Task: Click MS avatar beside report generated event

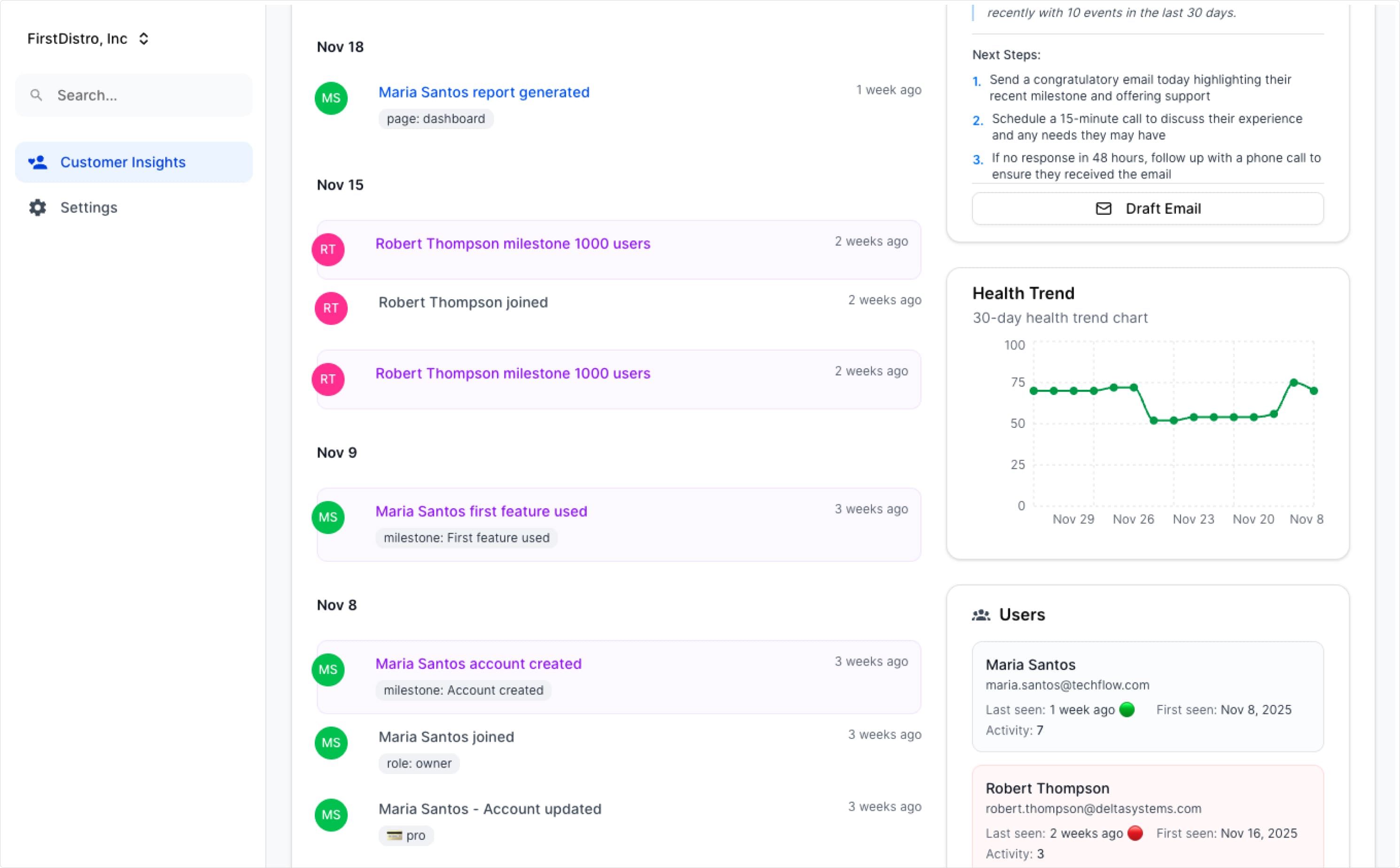Action: click(331, 98)
